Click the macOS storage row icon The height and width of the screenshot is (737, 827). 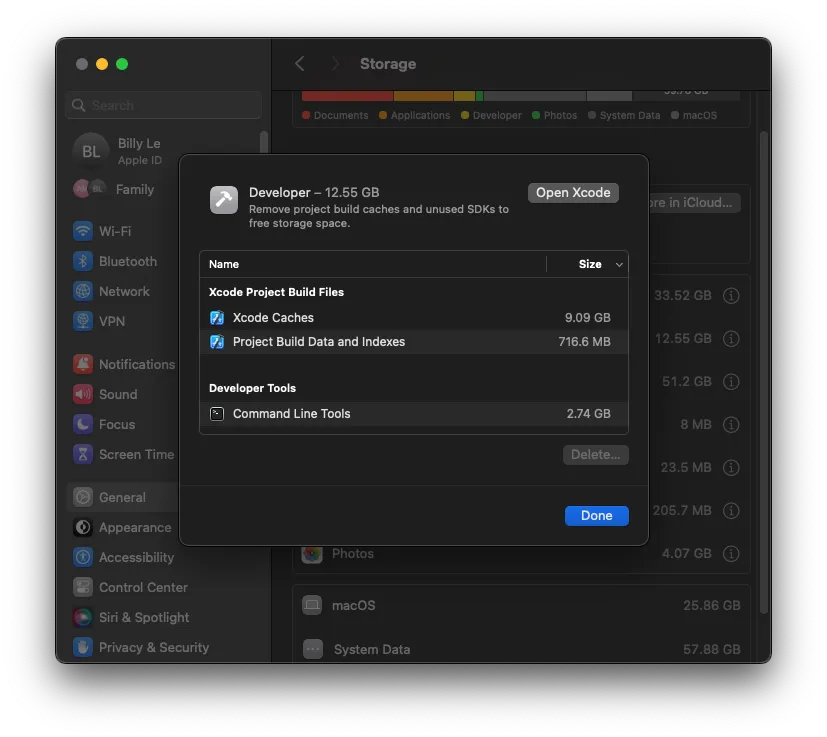(x=312, y=605)
